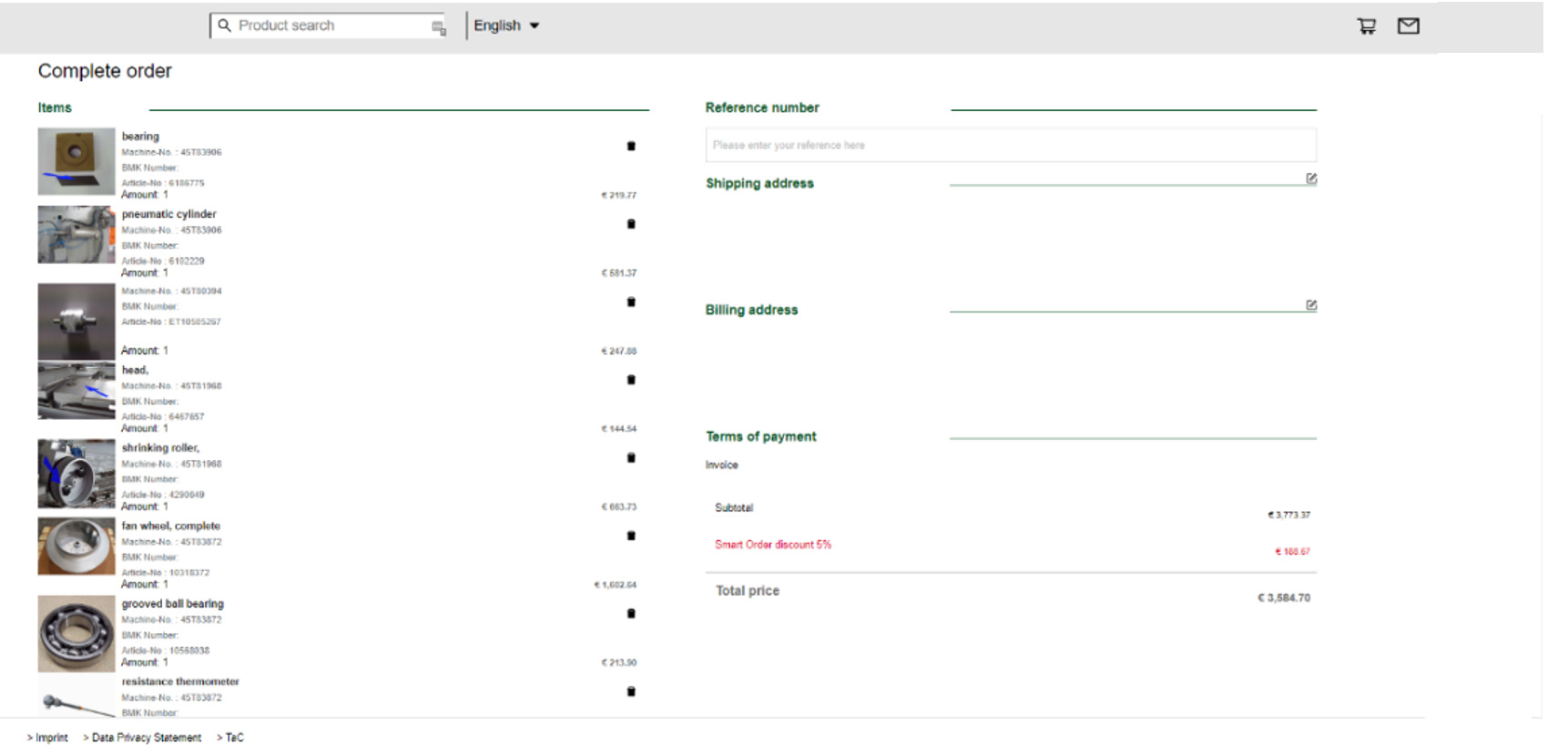
Task: Delete the shrinking roller item
Action: (631, 458)
